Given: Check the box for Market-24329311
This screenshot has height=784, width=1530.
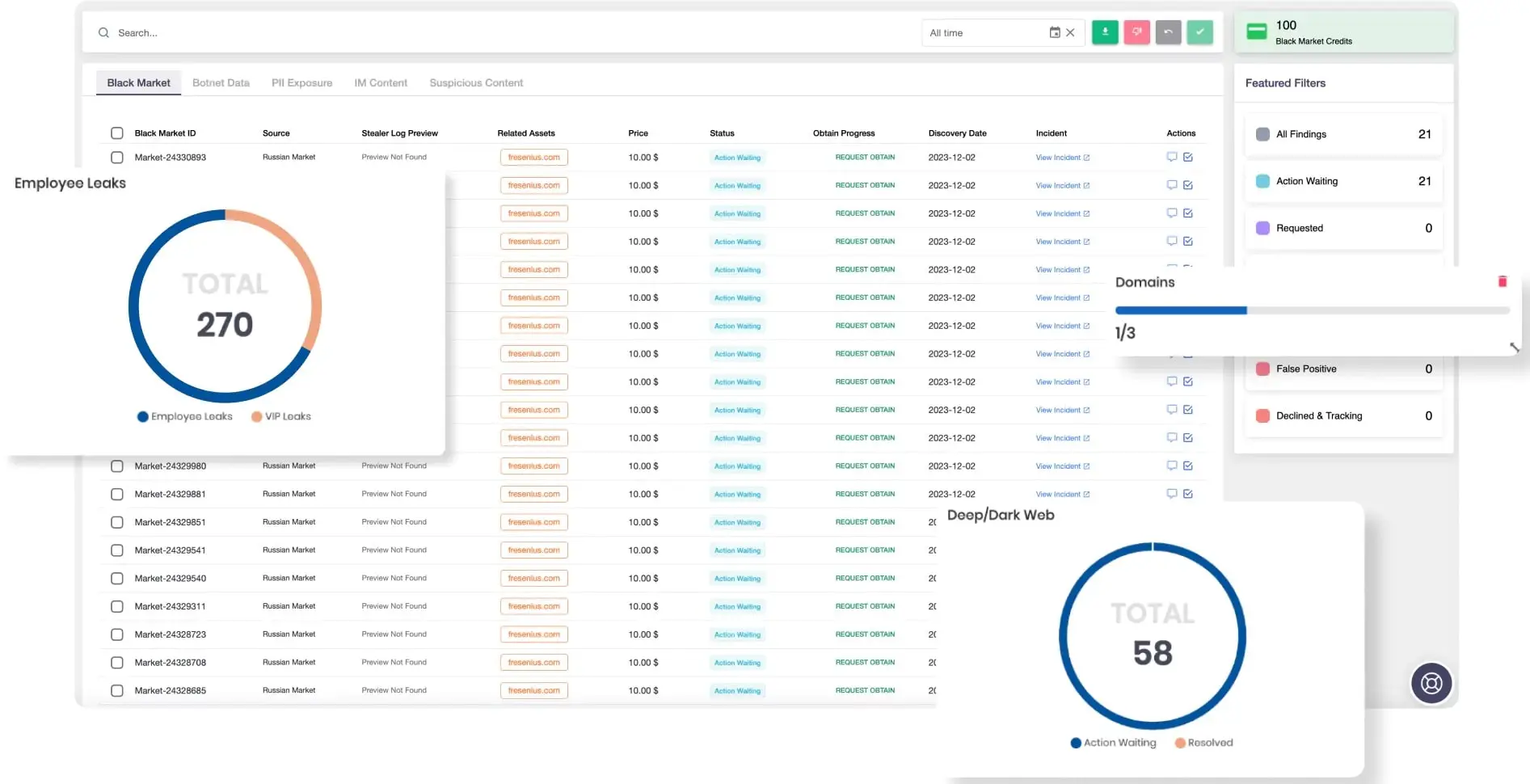Looking at the screenshot, I should (117, 606).
